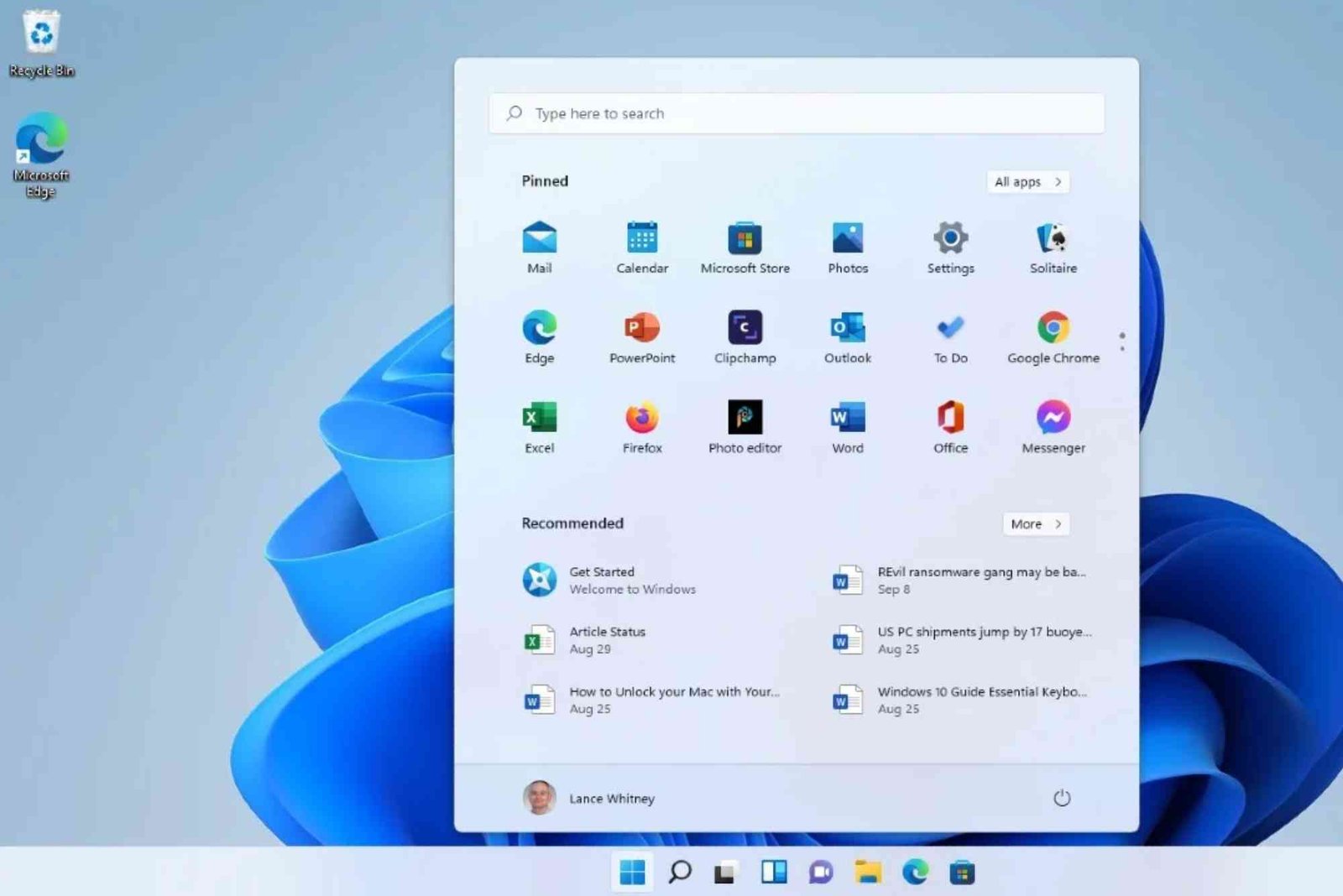The image size is (1343, 896).
Task: Open the Recommended file 'Article Status'
Action: pyautogui.click(x=606, y=639)
